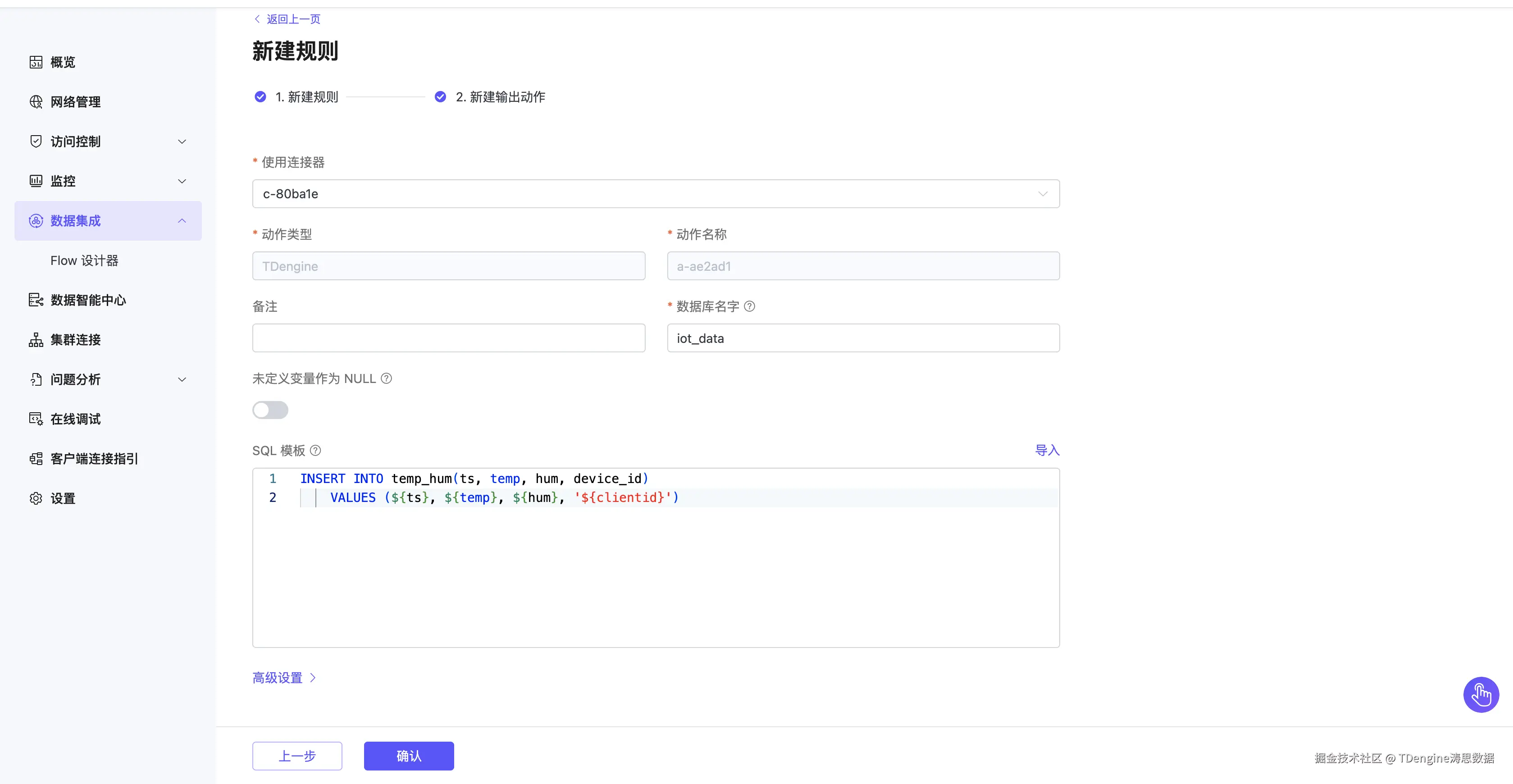The height and width of the screenshot is (784, 1513).
Task: Open Flow Designer (Flow 设计器) submenu item
Action: click(85, 261)
